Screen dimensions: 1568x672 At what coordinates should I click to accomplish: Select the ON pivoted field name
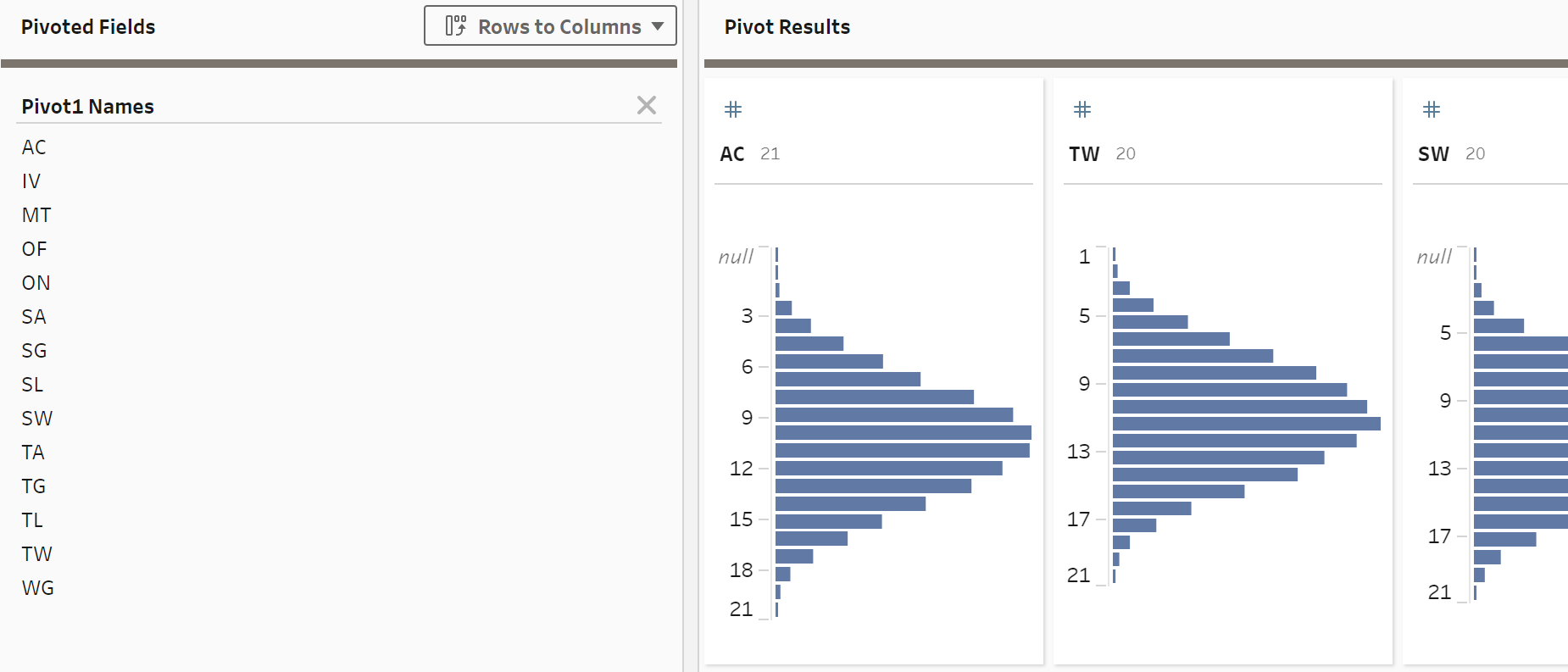tap(36, 283)
